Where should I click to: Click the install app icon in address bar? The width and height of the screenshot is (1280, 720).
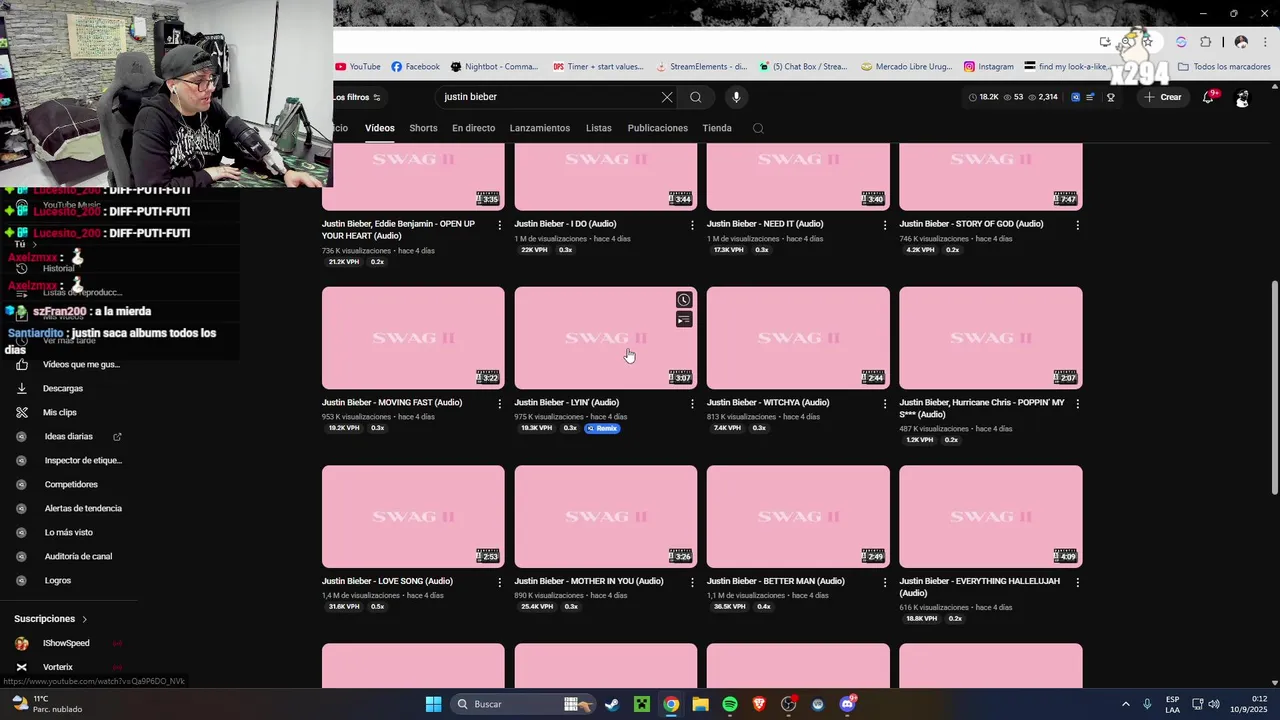(x=1105, y=42)
